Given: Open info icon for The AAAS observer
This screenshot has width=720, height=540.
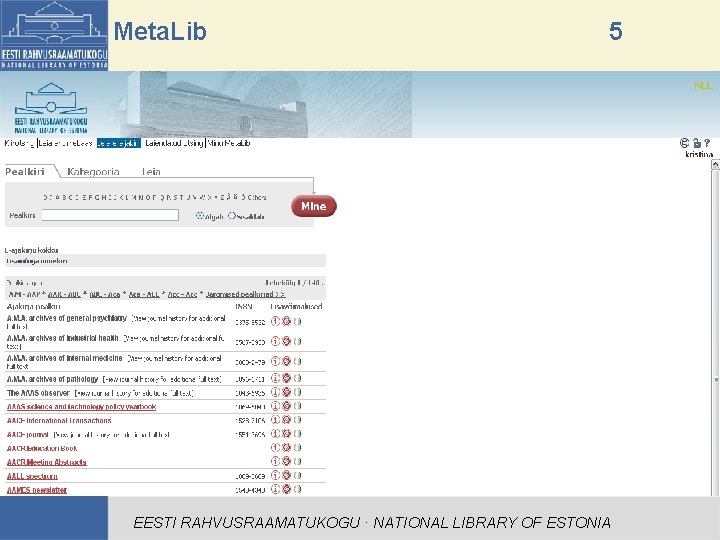Looking at the screenshot, I should [275, 392].
